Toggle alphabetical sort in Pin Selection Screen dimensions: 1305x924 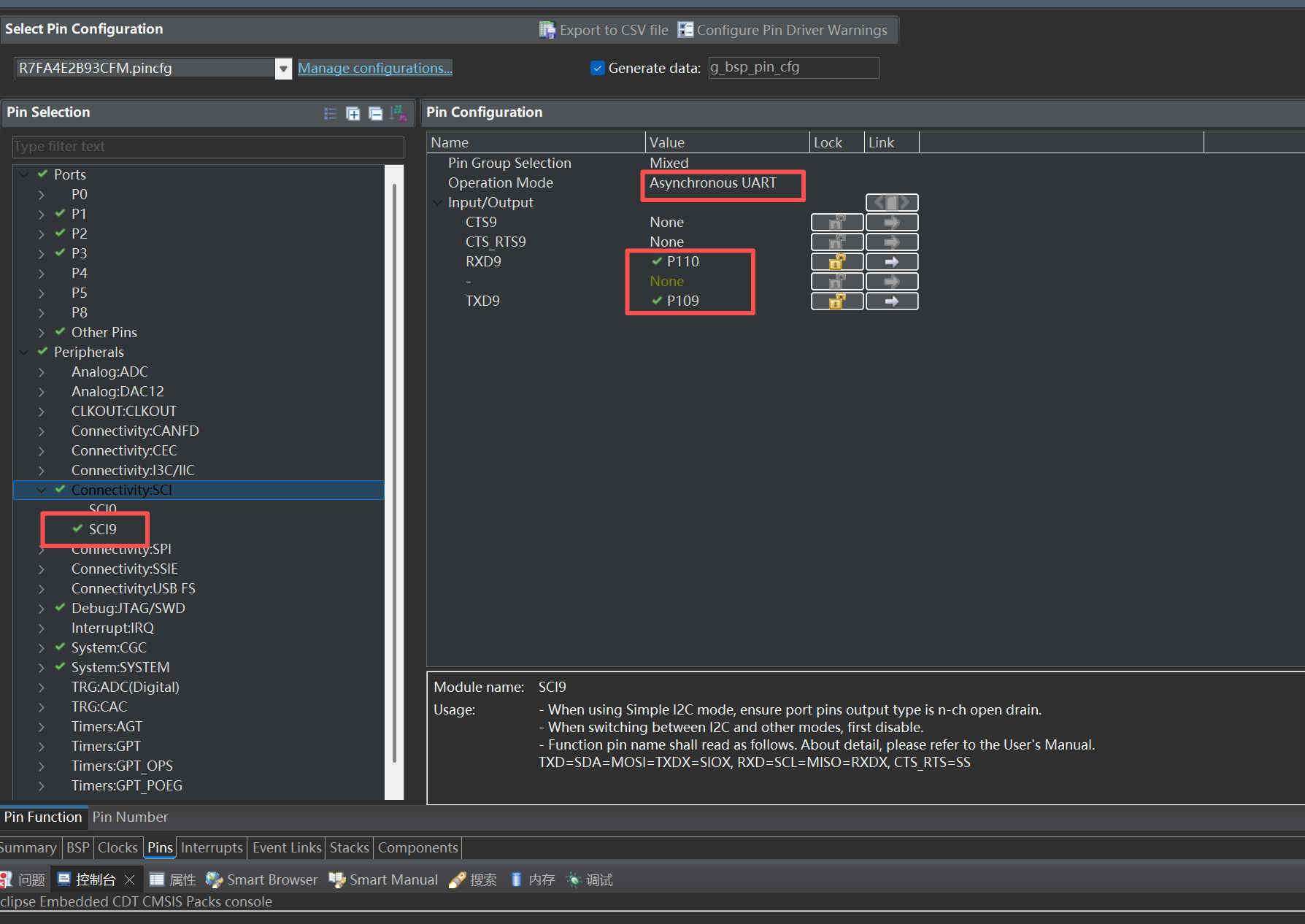tap(398, 113)
